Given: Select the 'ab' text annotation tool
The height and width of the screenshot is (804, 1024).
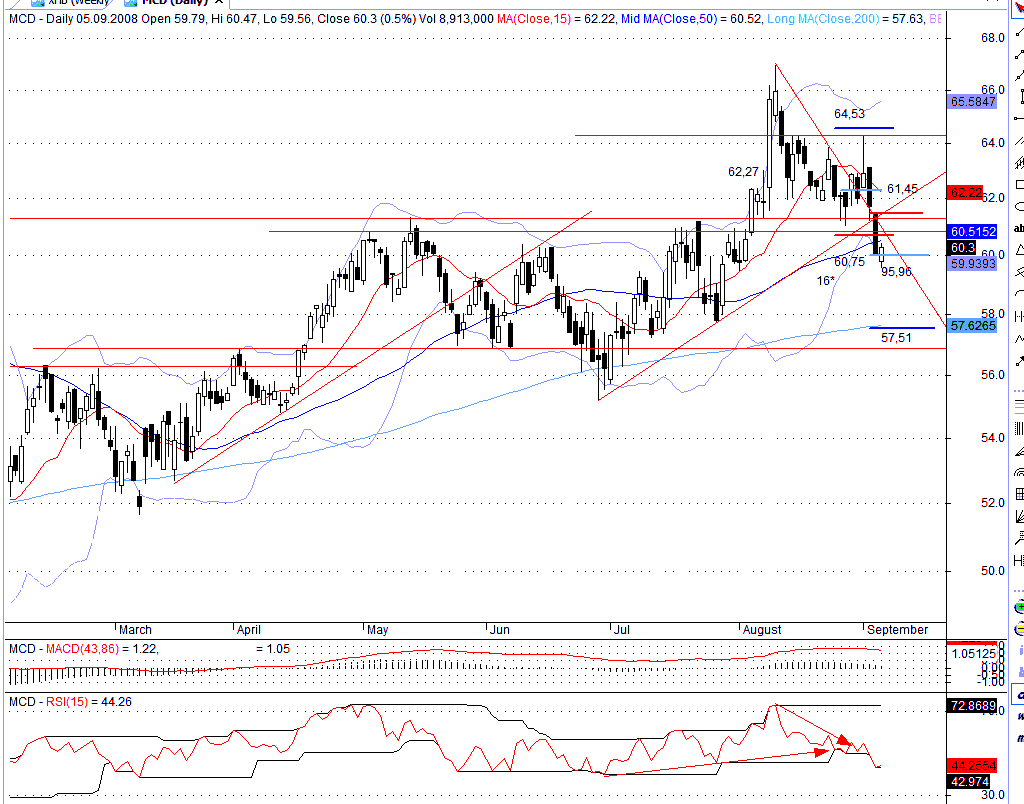Looking at the screenshot, I should tap(1019, 228).
